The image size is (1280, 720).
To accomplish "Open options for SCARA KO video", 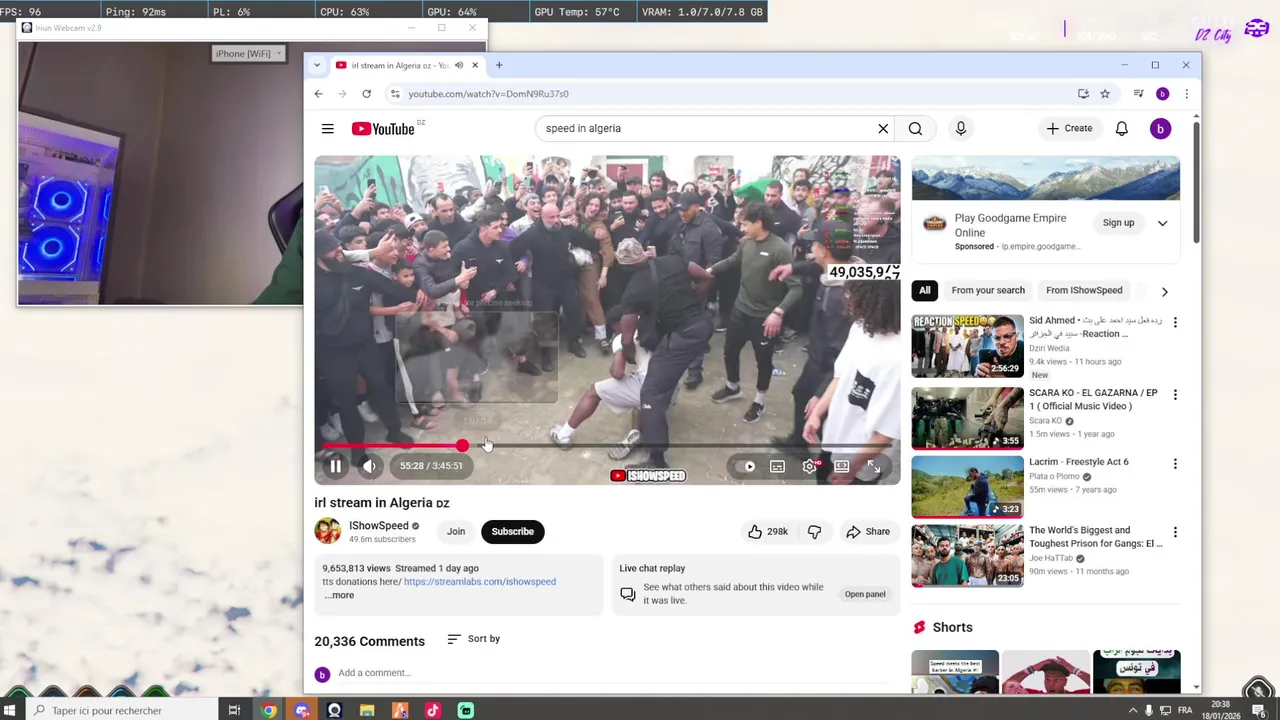I will (1175, 395).
